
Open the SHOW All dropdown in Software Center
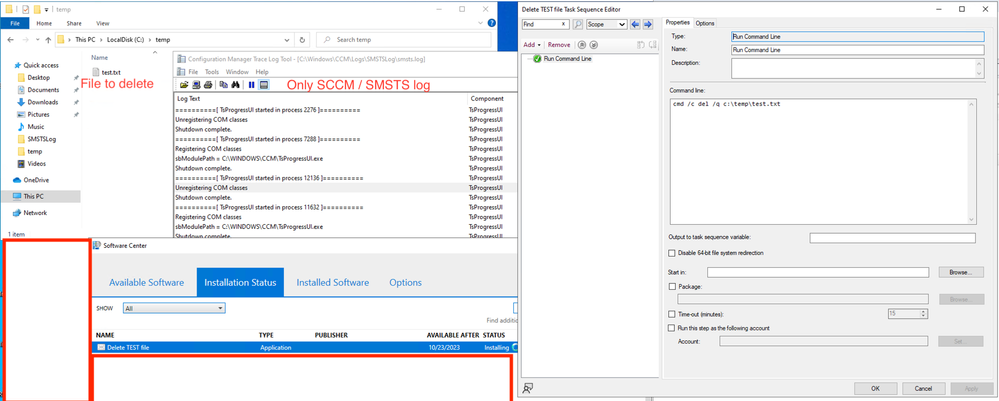[x=174, y=308]
